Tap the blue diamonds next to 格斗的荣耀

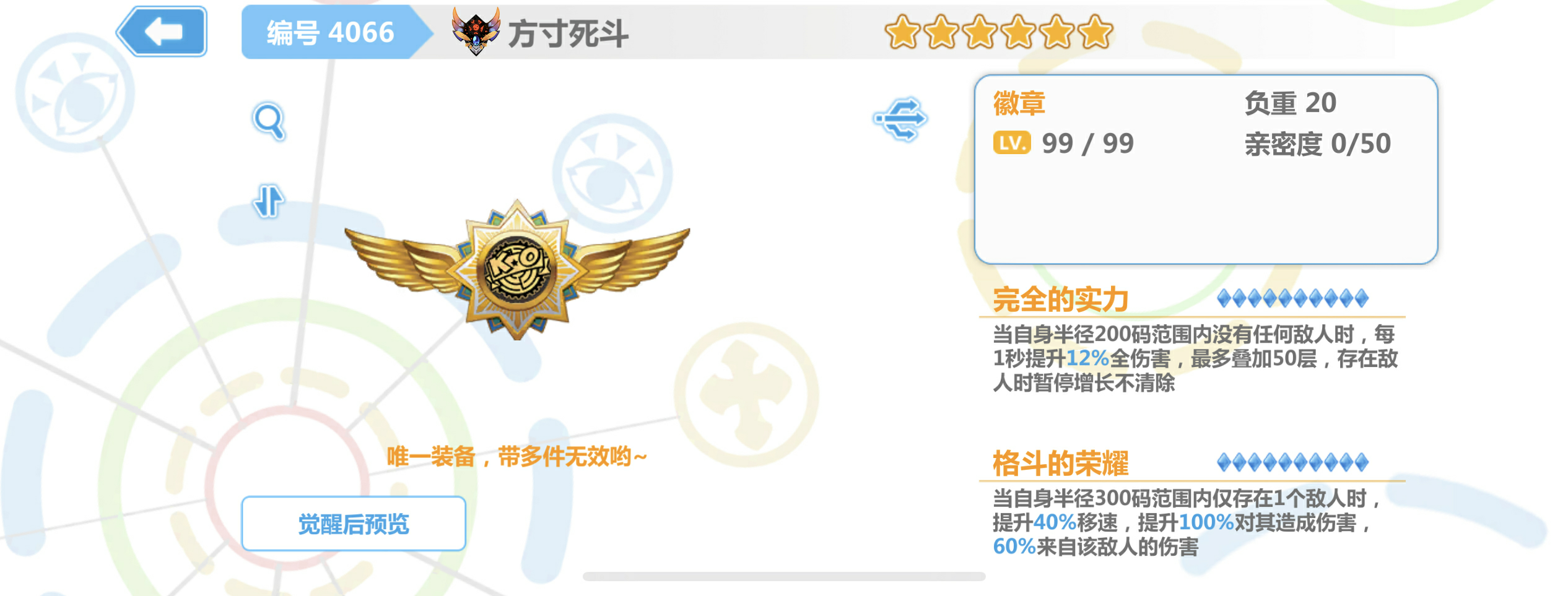click(1292, 462)
